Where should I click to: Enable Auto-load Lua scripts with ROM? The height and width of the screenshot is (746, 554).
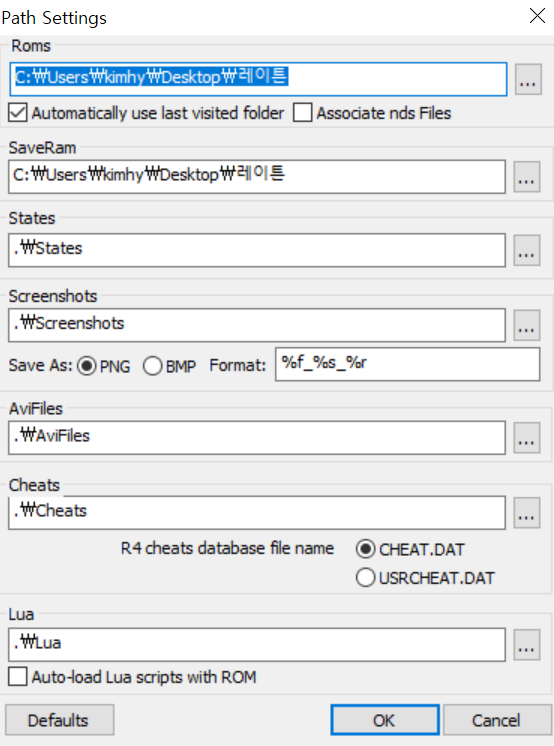[x=18, y=677]
